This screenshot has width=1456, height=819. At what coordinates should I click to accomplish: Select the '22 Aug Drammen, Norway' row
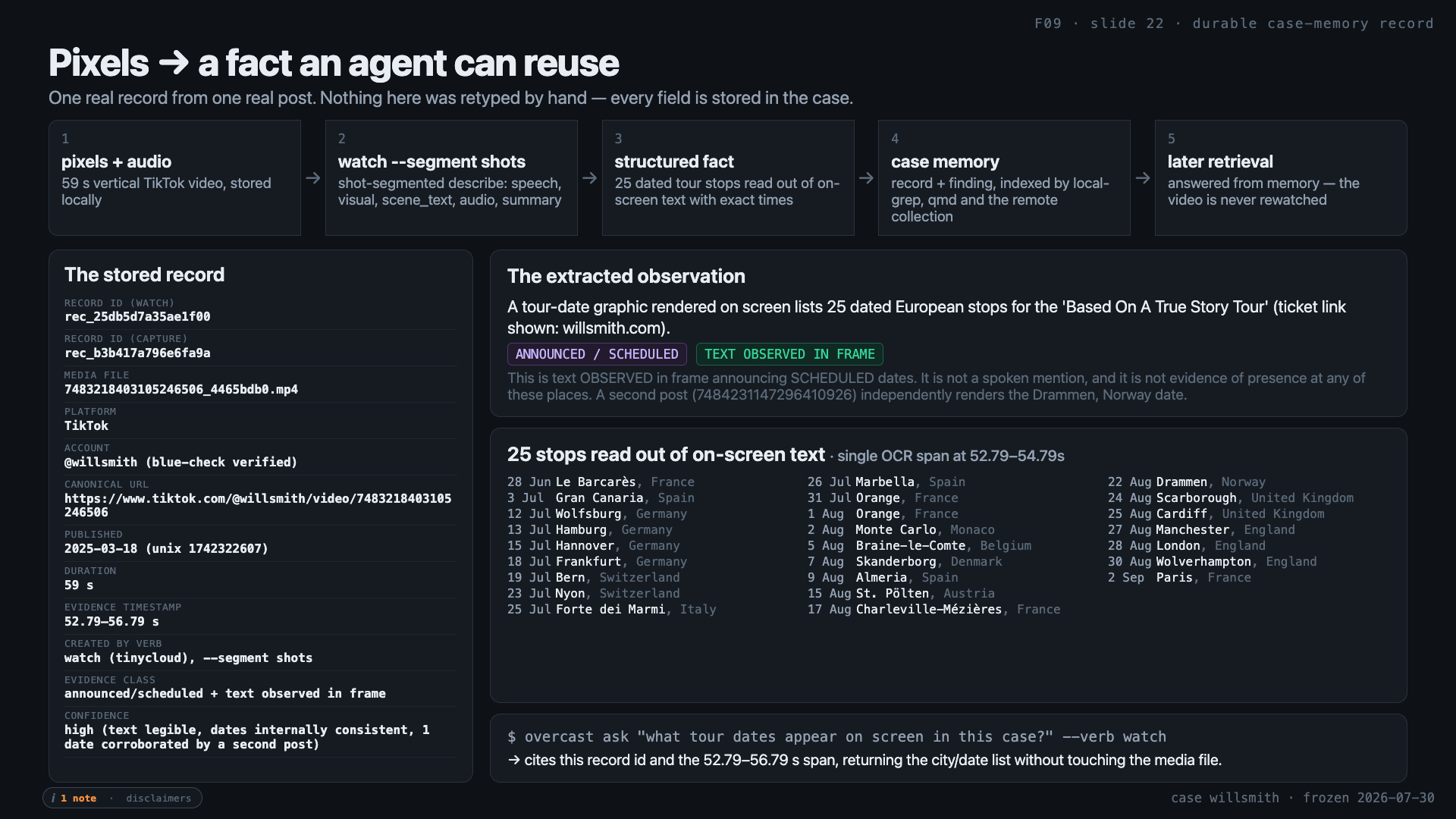pyautogui.click(x=1187, y=482)
